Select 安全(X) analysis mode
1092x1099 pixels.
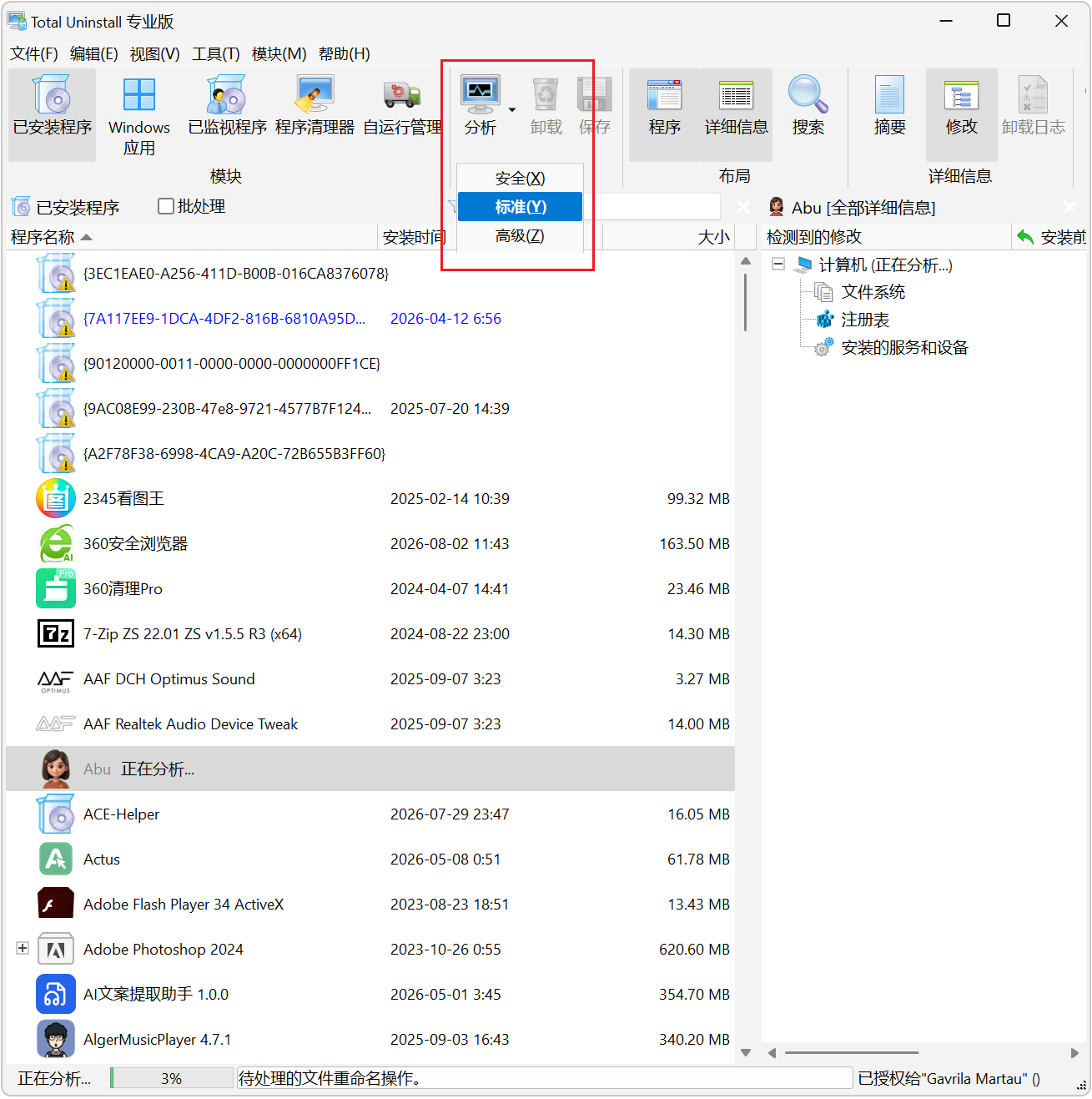tap(520, 178)
